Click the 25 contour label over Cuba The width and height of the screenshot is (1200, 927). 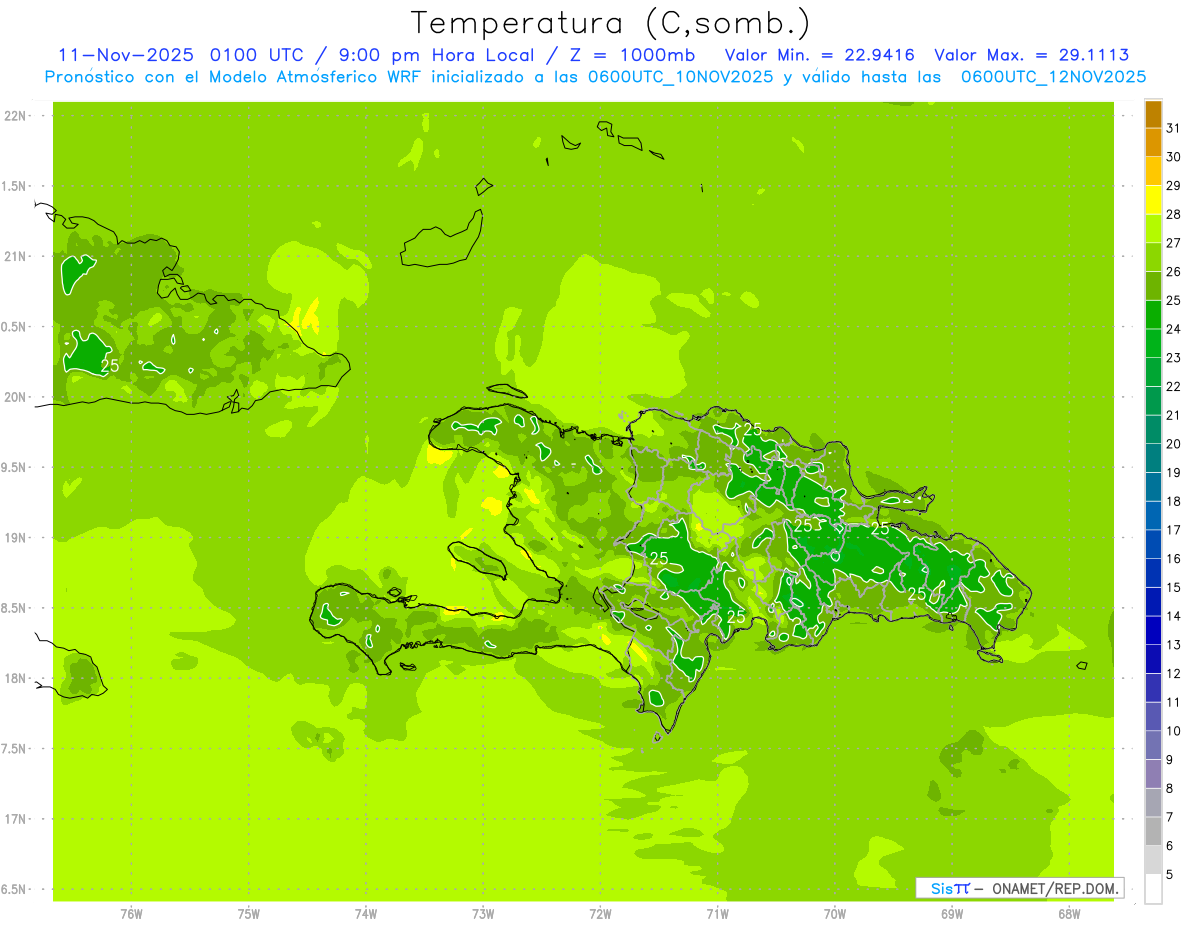110,366
